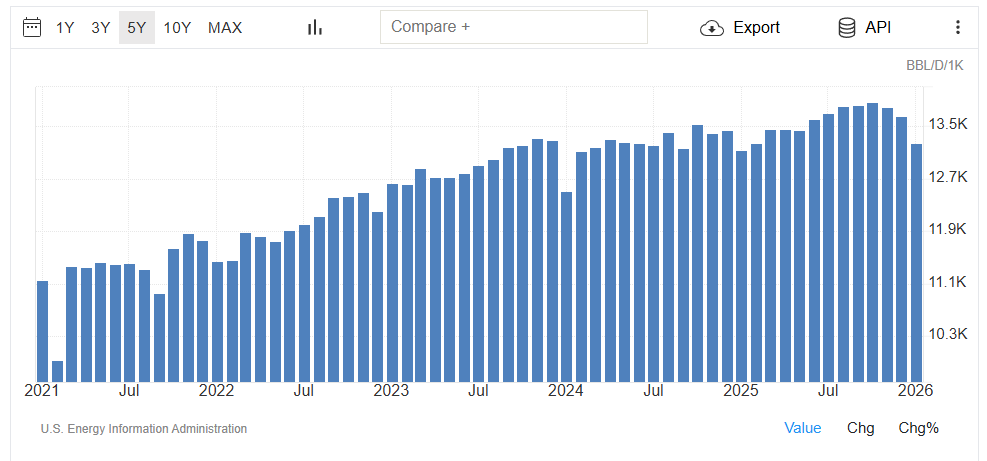
Task: Click the API database stack icon
Action: [x=847, y=28]
